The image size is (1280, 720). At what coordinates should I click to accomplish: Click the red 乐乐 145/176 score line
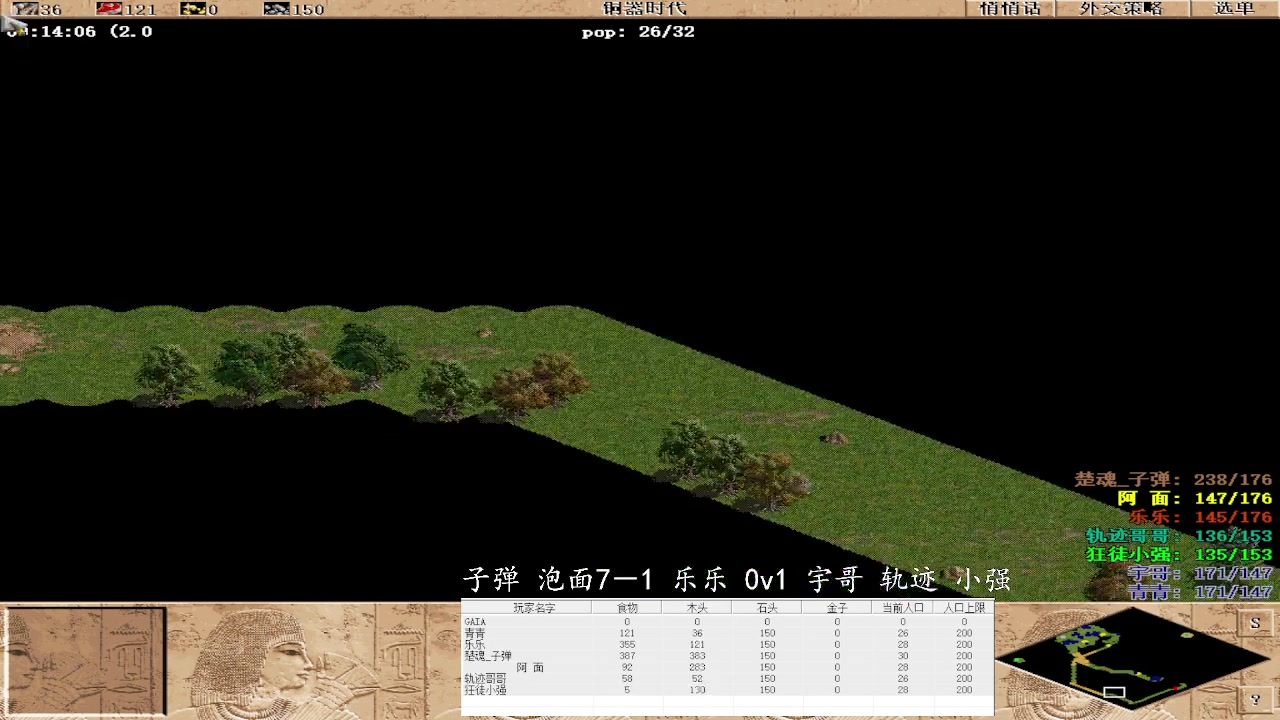click(1201, 517)
